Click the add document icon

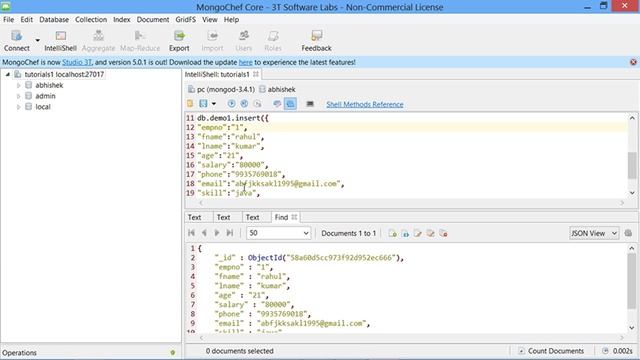coord(392,233)
